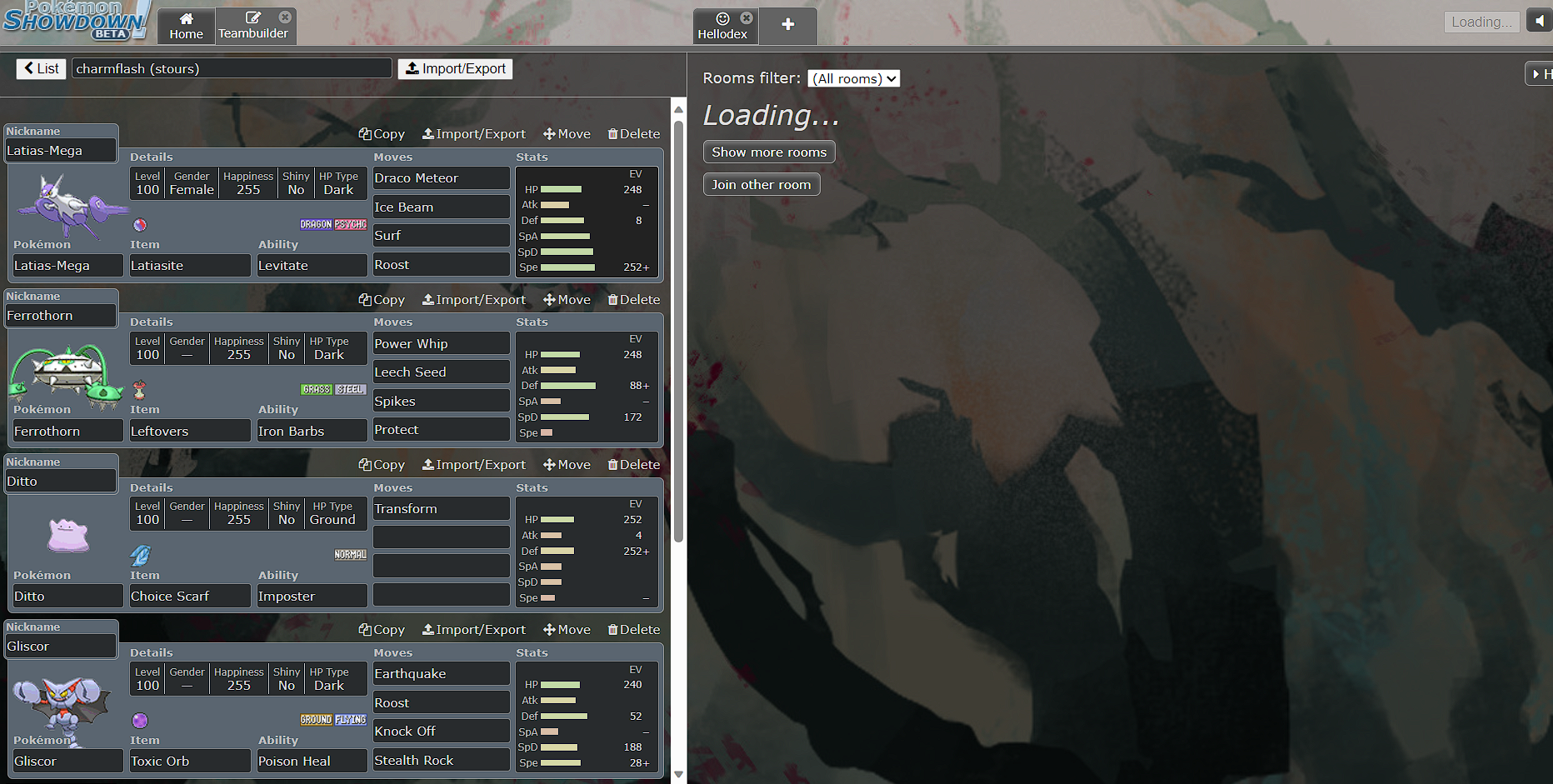The width and height of the screenshot is (1553, 784).
Task: Edit the Imposter ability field
Action: click(x=312, y=597)
